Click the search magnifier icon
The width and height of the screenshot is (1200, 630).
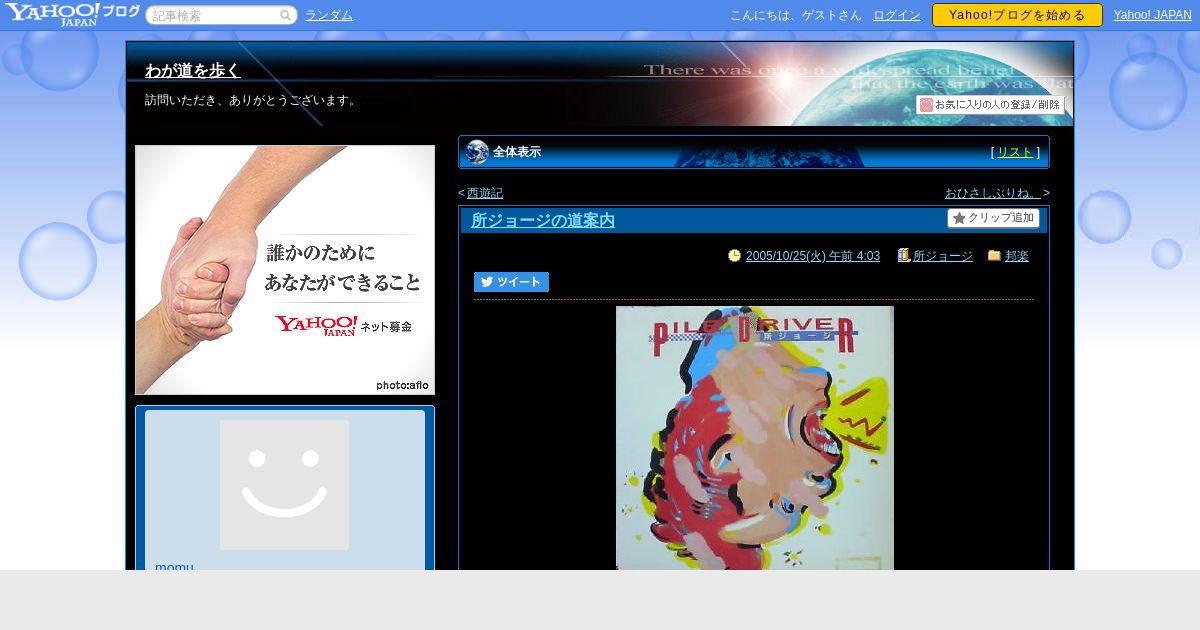tap(285, 15)
